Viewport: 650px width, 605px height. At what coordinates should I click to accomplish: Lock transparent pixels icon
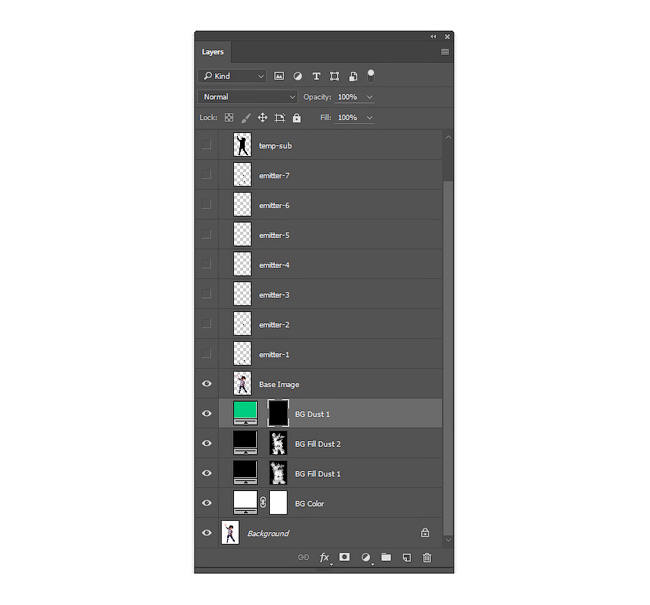click(229, 118)
